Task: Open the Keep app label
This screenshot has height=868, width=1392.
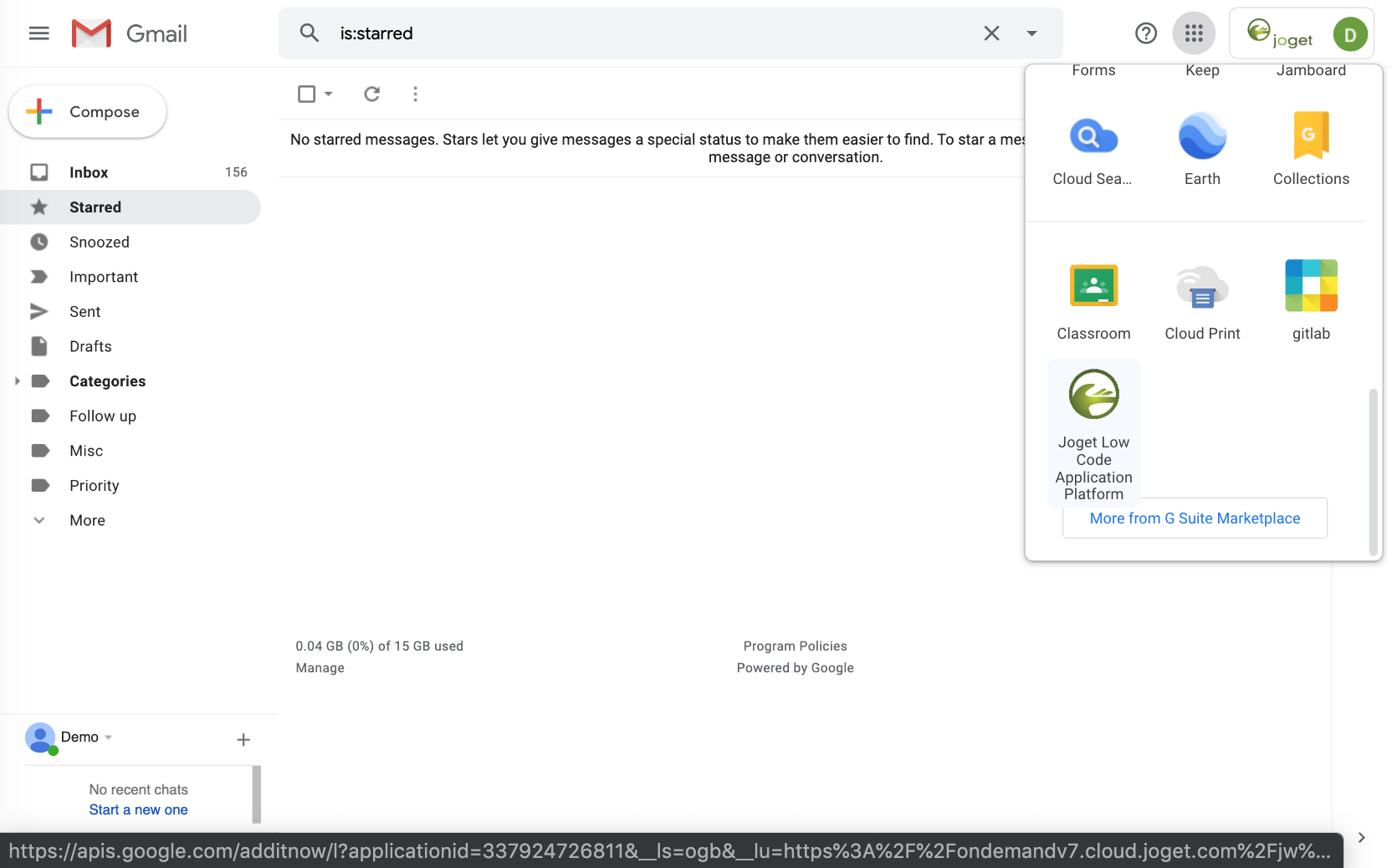Action: [1202, 70]
